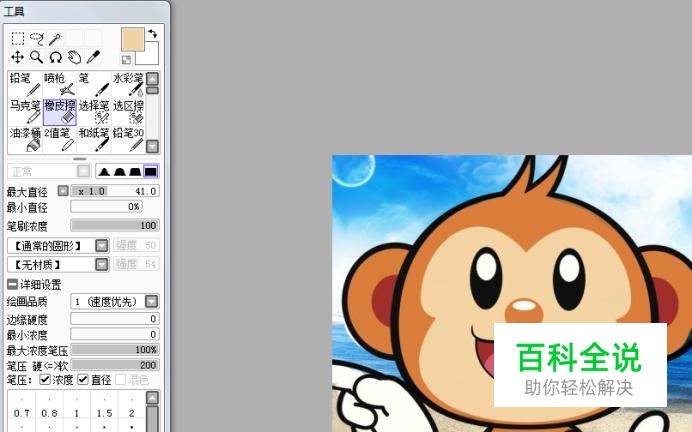This screenshot has width=692, height=432.
Task: Choose the 和纸笔 paper brush
Action: tap(94, 139)
